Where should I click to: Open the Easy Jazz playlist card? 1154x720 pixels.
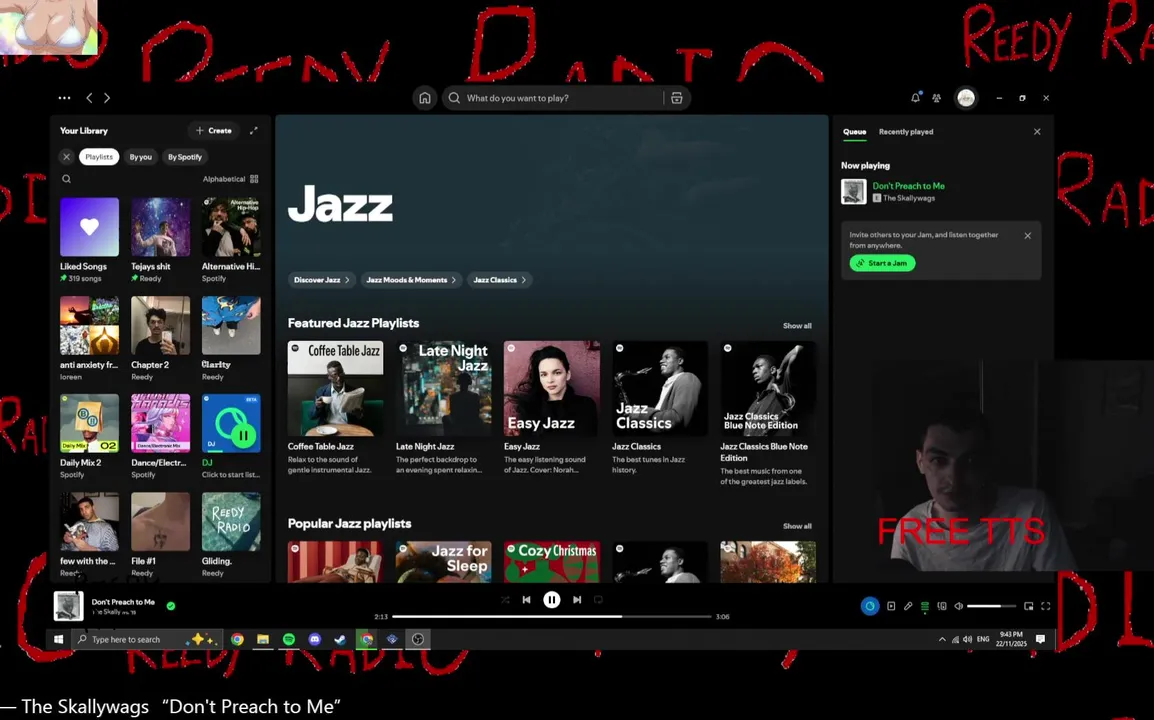551,407
